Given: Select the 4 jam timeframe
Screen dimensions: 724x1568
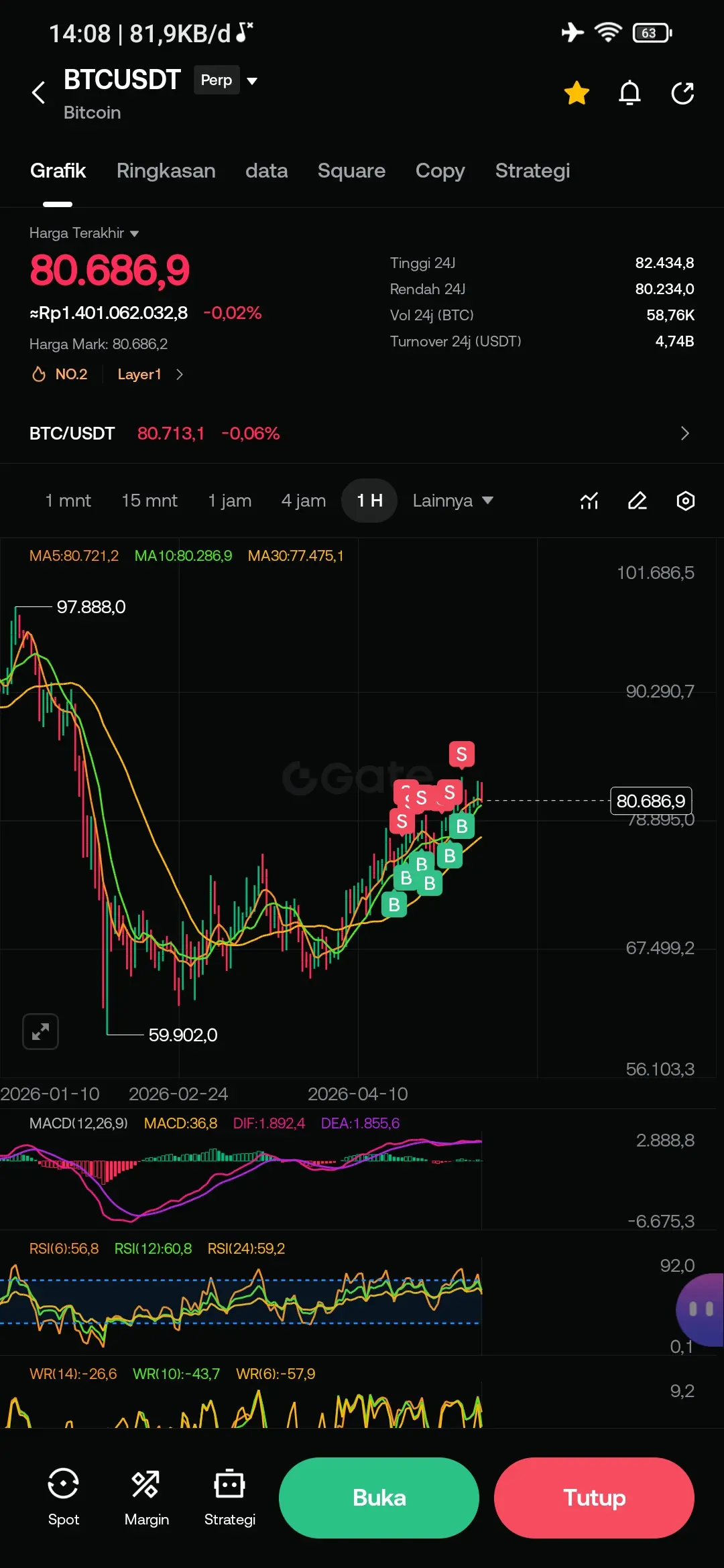Looking at the screenshot, I should point(303,501).
